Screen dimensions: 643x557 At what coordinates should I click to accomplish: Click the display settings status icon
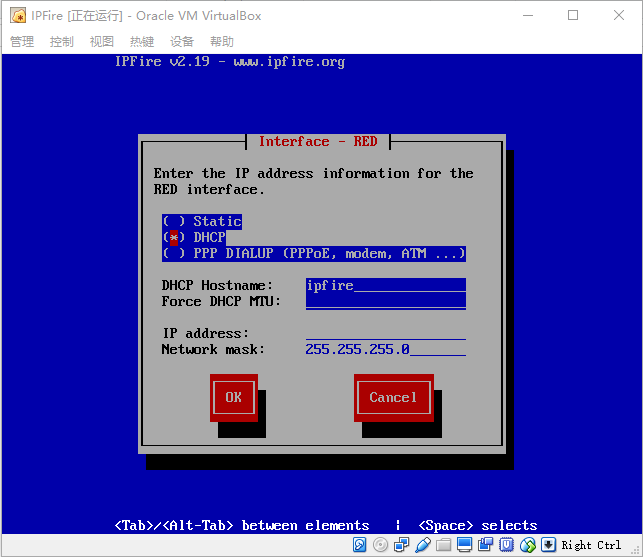(465, 545)
